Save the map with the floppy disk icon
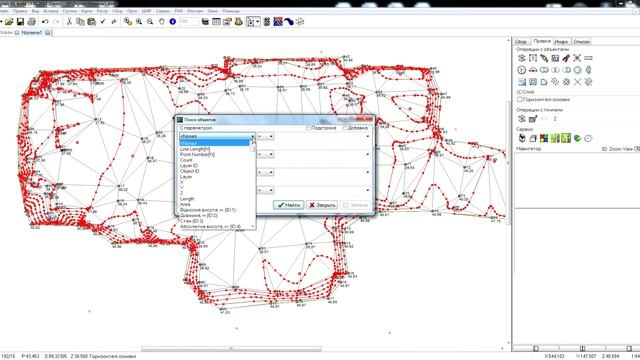Screen dimensions: 640x360 (x=20, y=22)
